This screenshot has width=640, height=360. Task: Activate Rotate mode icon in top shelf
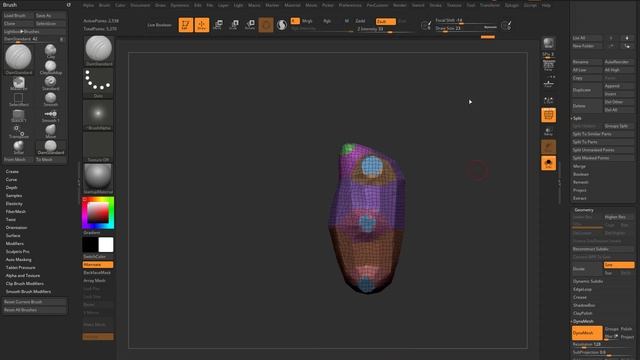(x=250, y=25)
